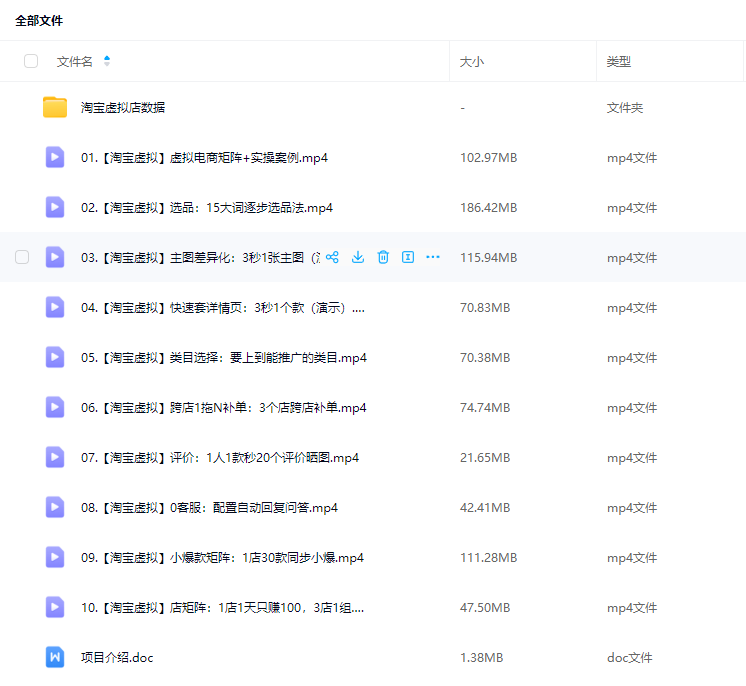Click the 70.38MB size cell
This screenshot has height=686, width=746.
[x=485, y=357]
